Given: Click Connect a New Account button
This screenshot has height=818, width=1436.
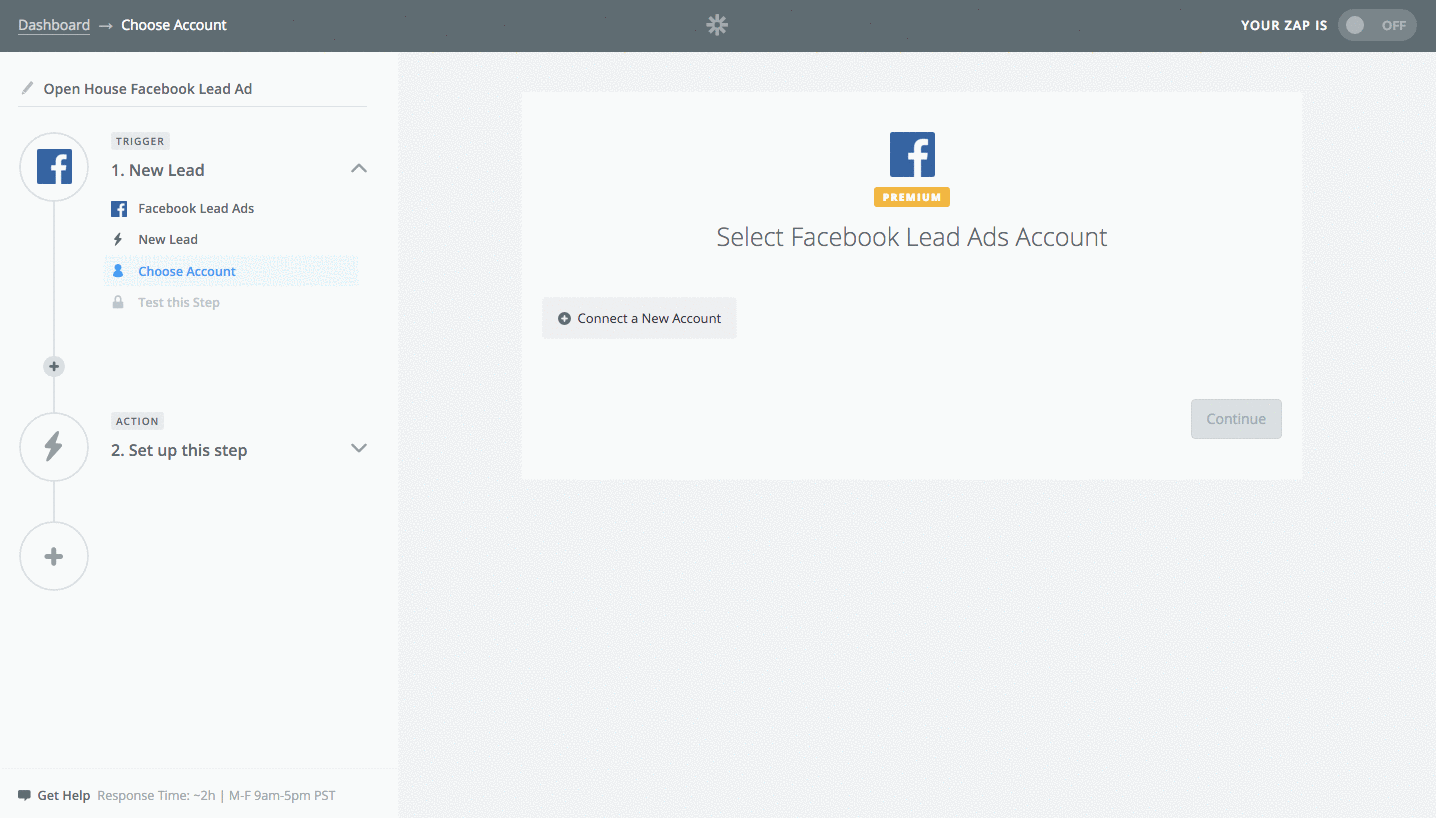Looking at the screenshot, I should [x=639, y=318].
